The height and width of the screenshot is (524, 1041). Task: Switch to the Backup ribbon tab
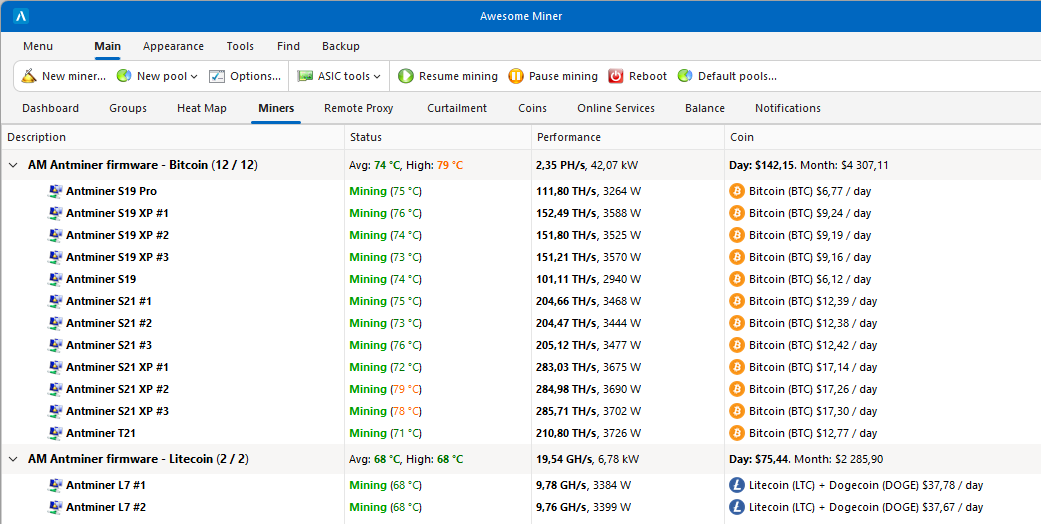pos(341,46)
